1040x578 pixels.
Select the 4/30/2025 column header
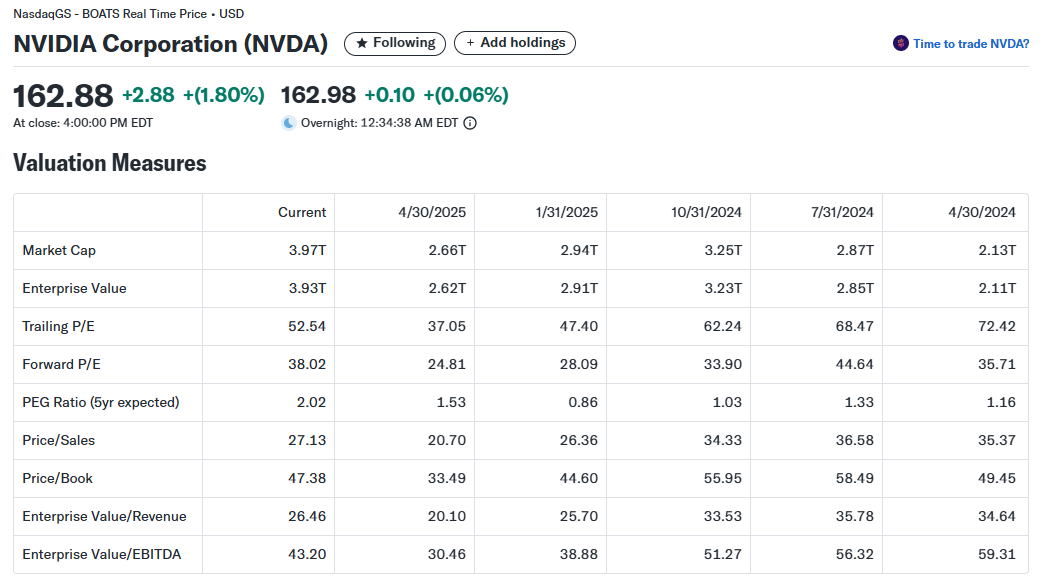pos(432,212)
